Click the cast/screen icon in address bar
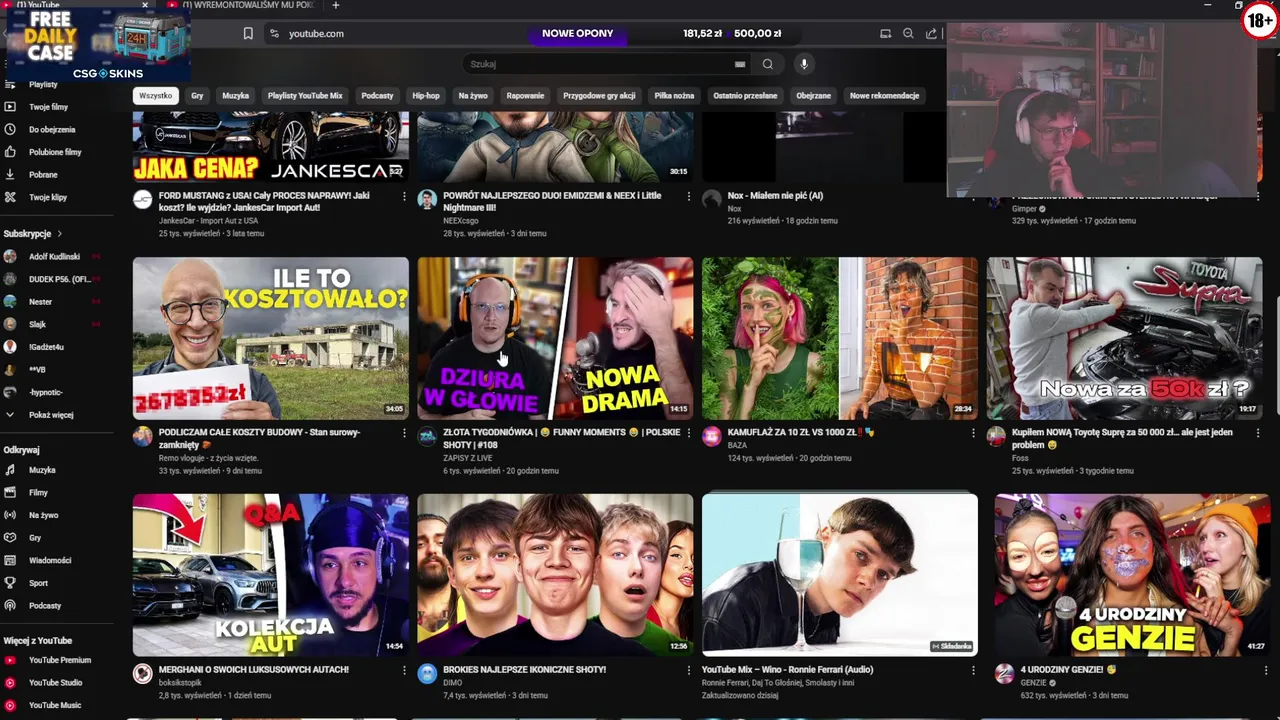Image resolution: width=1280 pixels, height=720 pixels. tap(885, 33)
